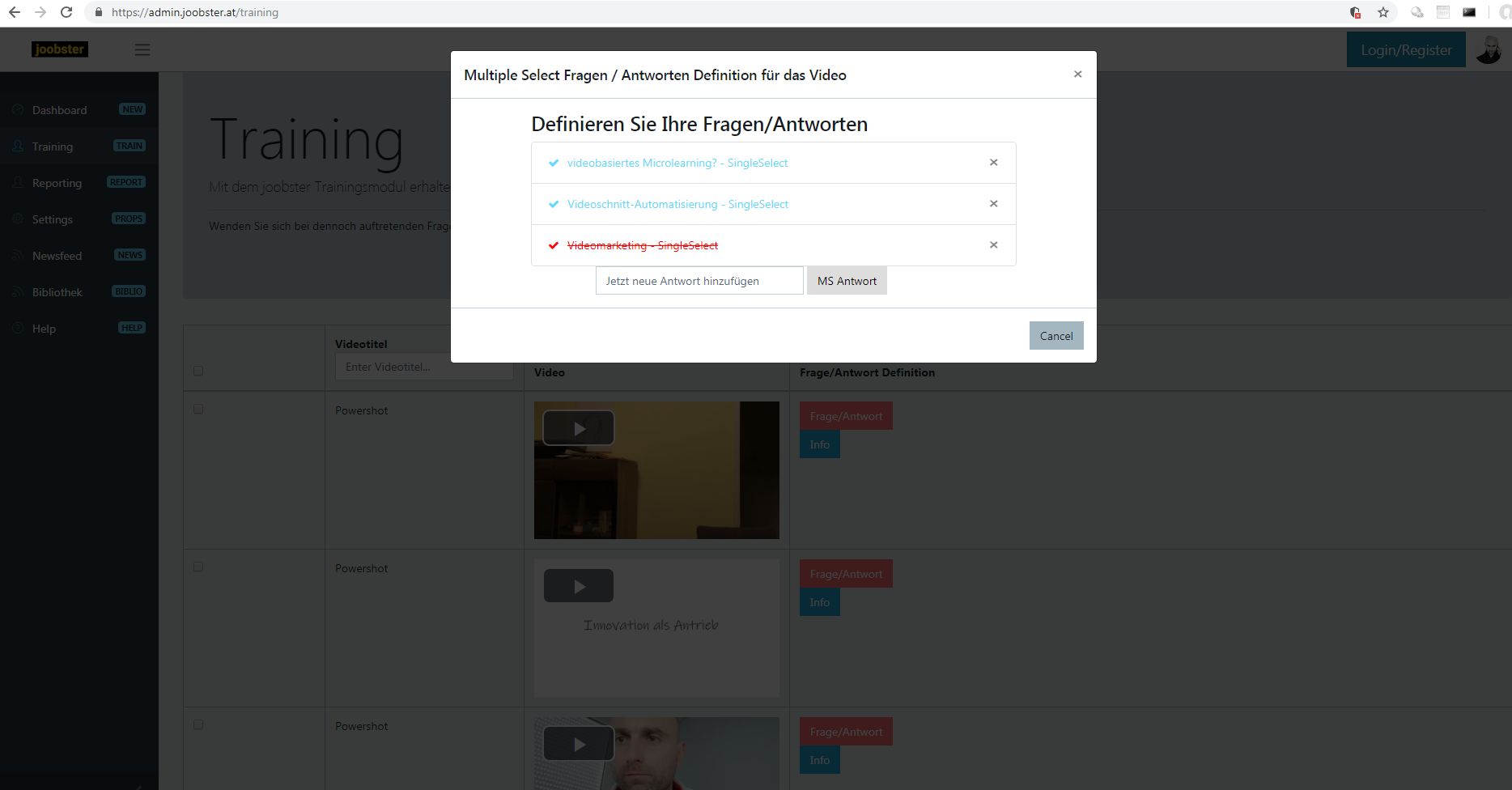Toggle checkmark on videobasiertes Microlearning answer
The image size is (1512, 790).
[x=554, y=163]
